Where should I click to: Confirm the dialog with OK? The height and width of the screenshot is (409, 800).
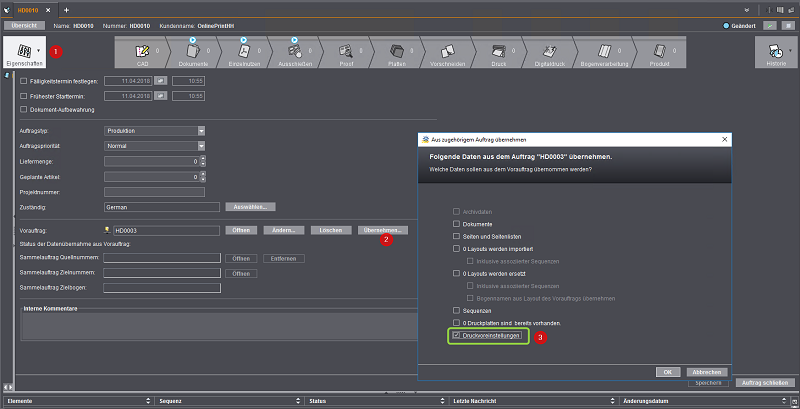(x=664, y=371)
